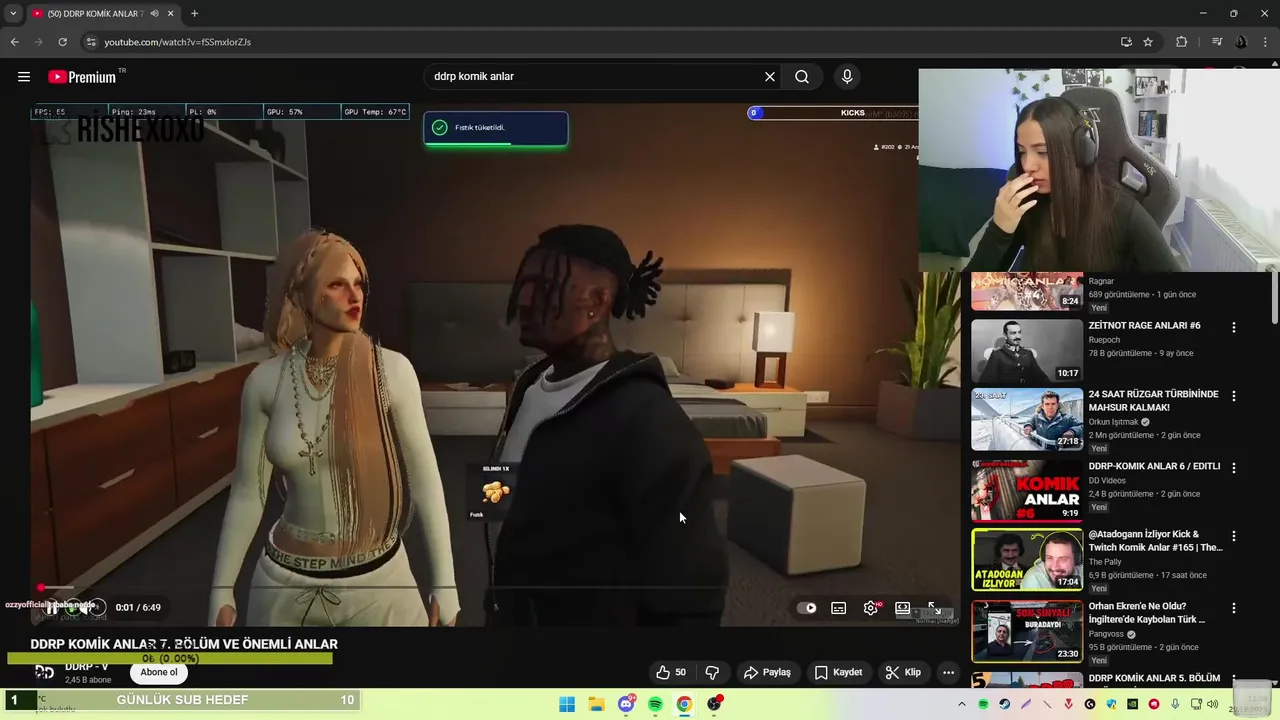
Task: Open options menu for Atadogann İzliyor video
Action: [1233, 536]
